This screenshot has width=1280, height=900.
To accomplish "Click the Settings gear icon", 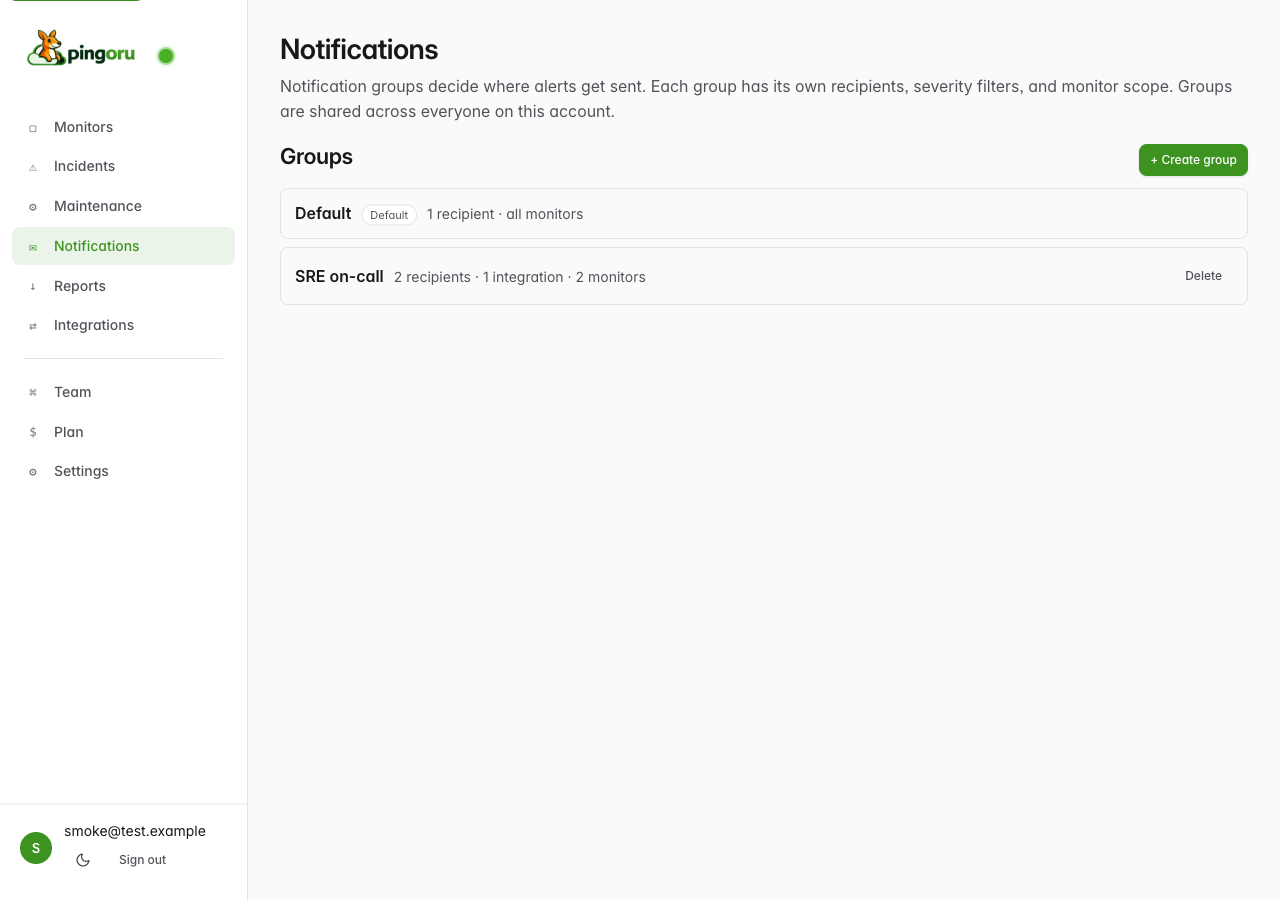I will click(32, 471).
